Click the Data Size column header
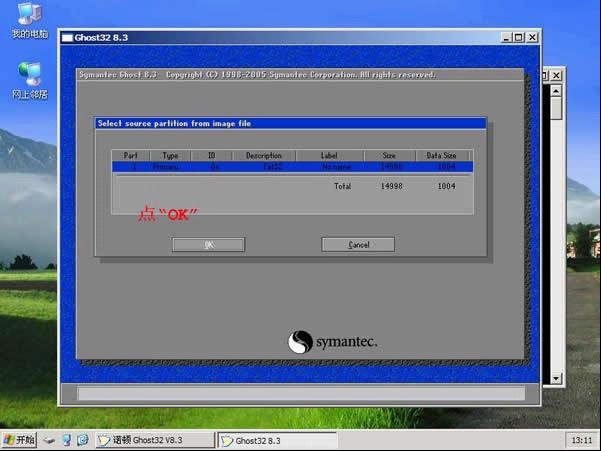The width and height of the screenshot is (601, 451). [x=441, y=156]
